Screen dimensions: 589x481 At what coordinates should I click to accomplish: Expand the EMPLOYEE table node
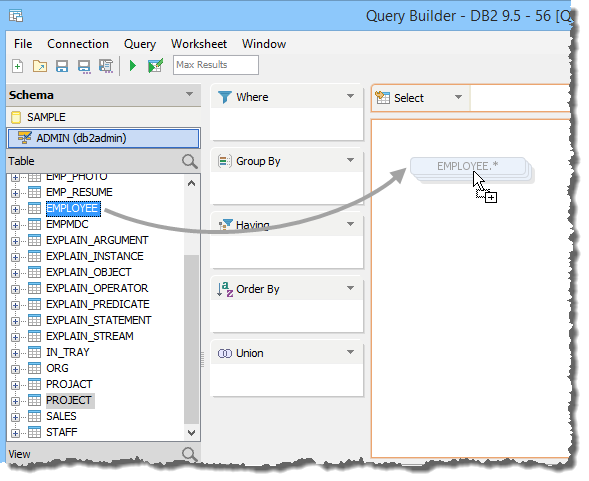click(15, 209)
